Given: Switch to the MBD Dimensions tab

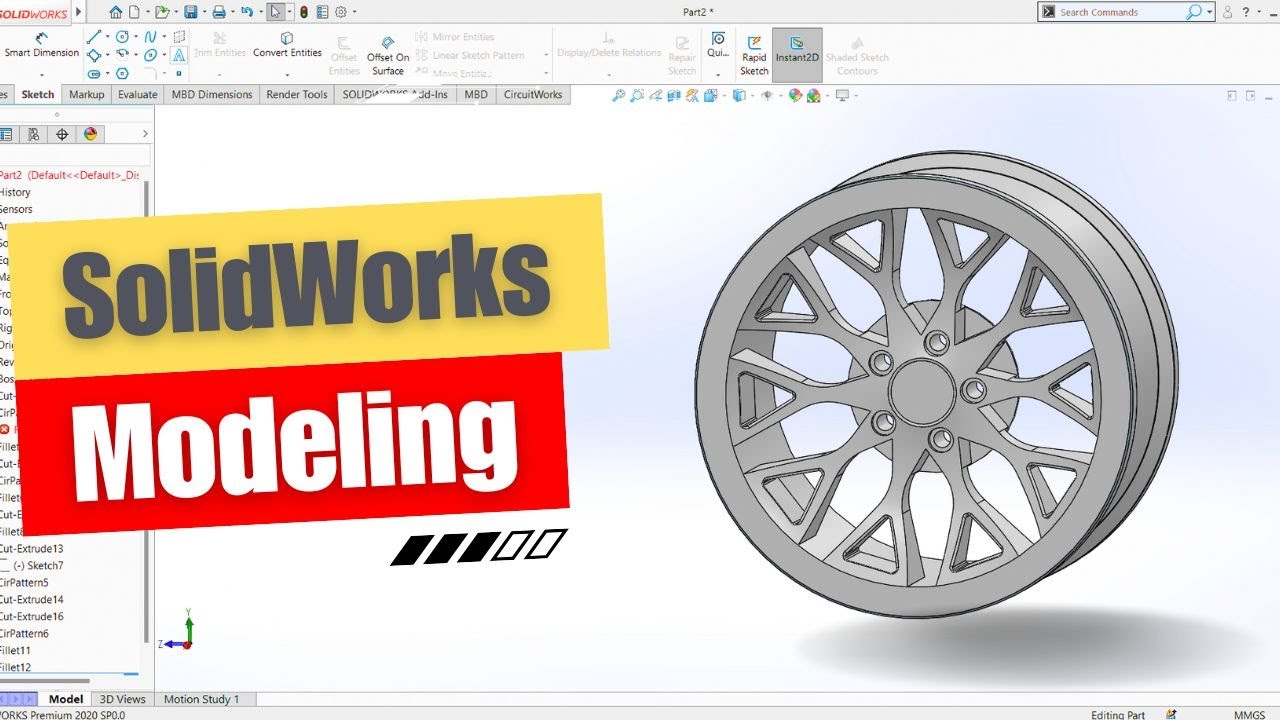Looking at the screenshot, I should point(212,95).
